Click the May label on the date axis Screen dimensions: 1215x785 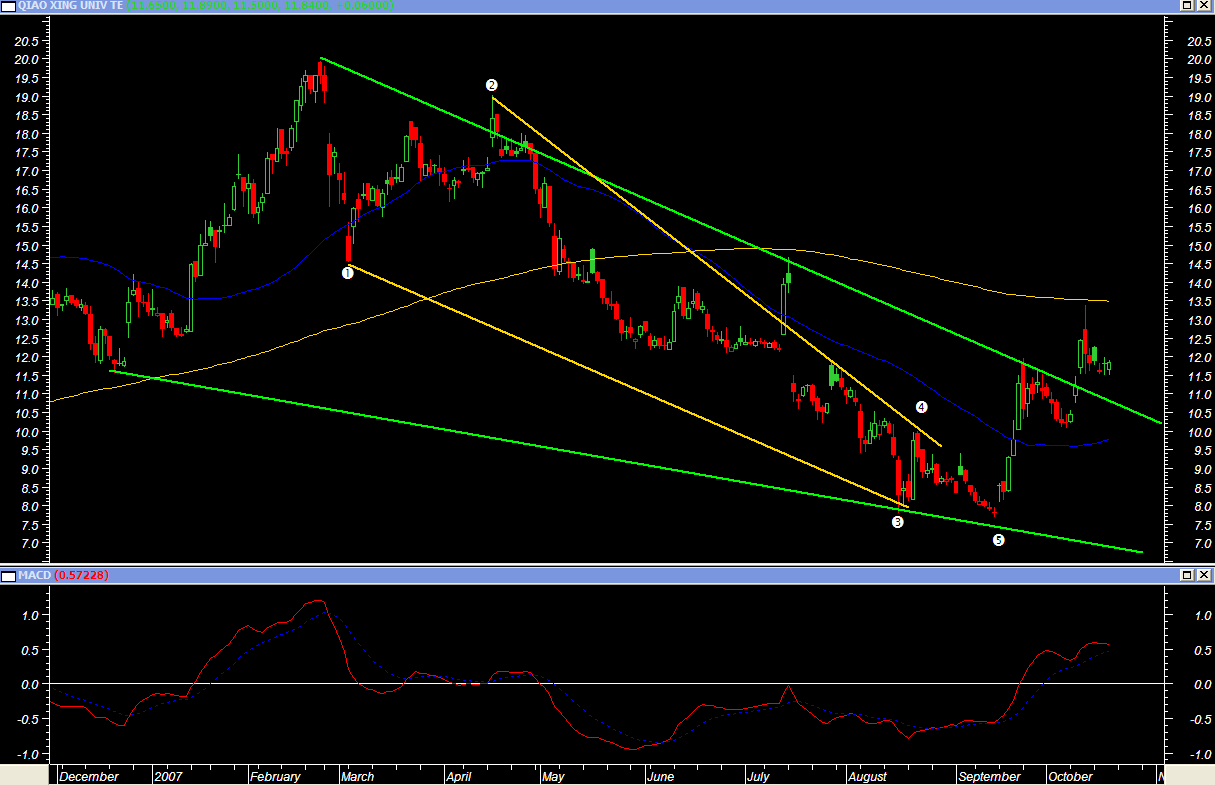[x=554, y=776]
